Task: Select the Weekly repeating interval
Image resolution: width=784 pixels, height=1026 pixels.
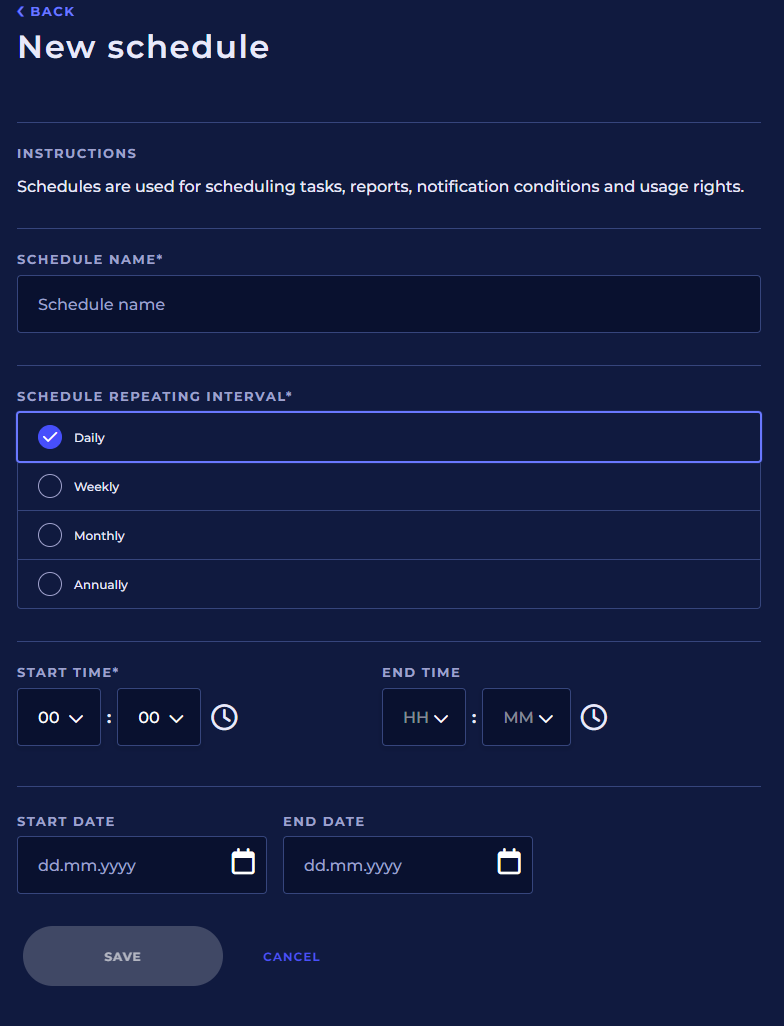Action: coord(50,486)
